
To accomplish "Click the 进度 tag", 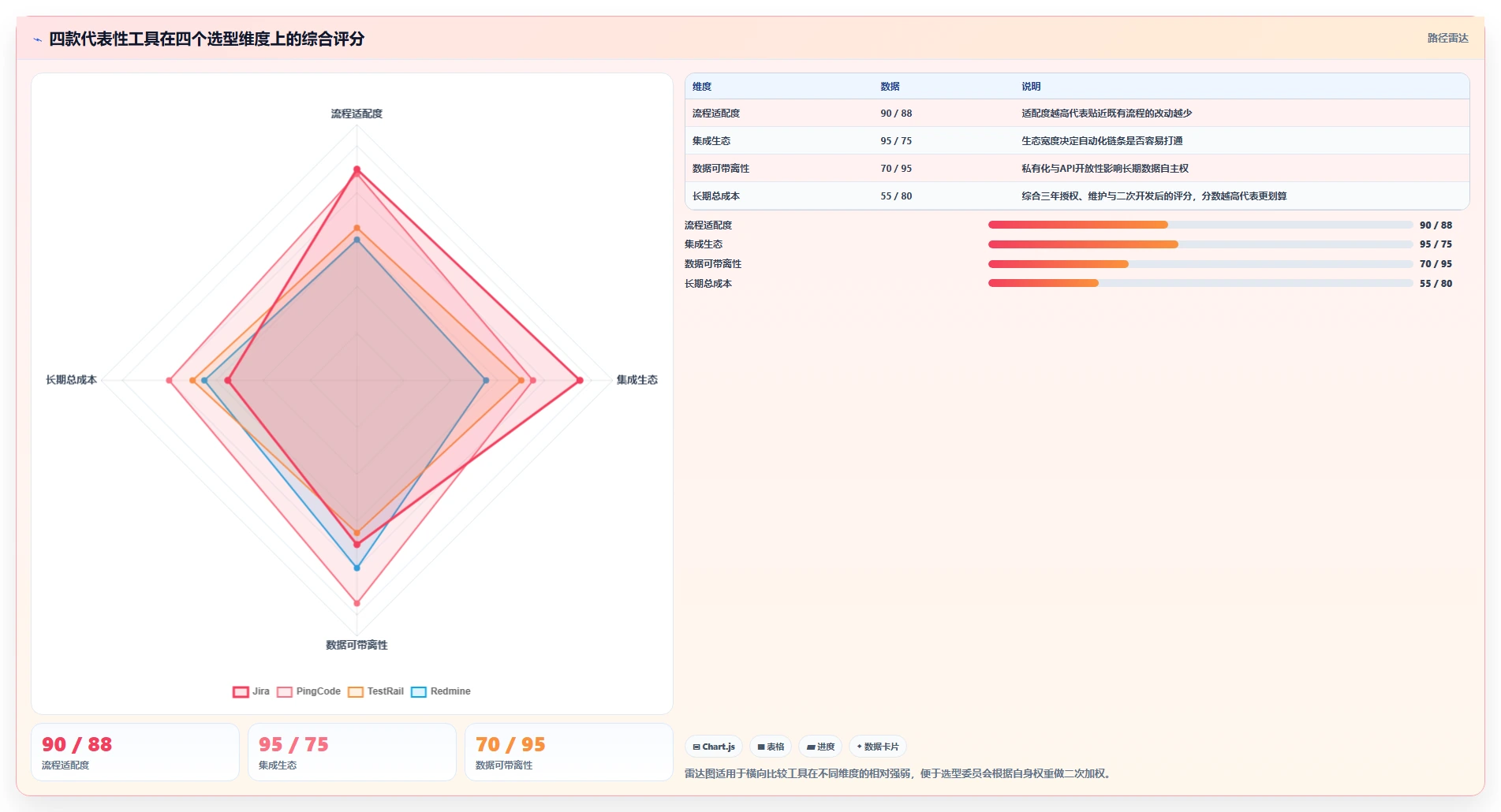I will (x=820, y=747).
